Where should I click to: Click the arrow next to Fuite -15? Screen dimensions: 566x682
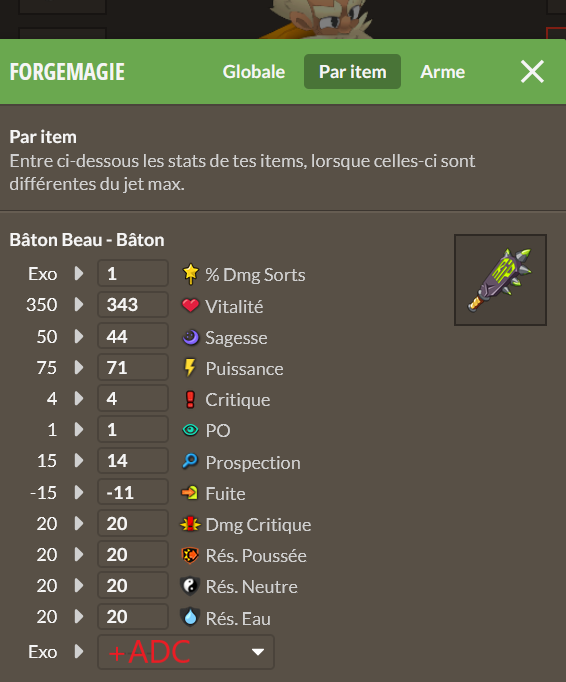(x=79, y=492)
